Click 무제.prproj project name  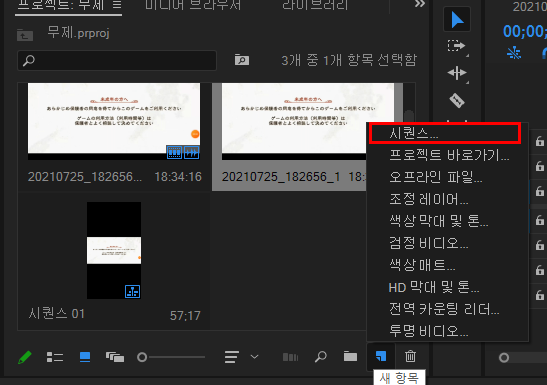(x=78, y=33)
